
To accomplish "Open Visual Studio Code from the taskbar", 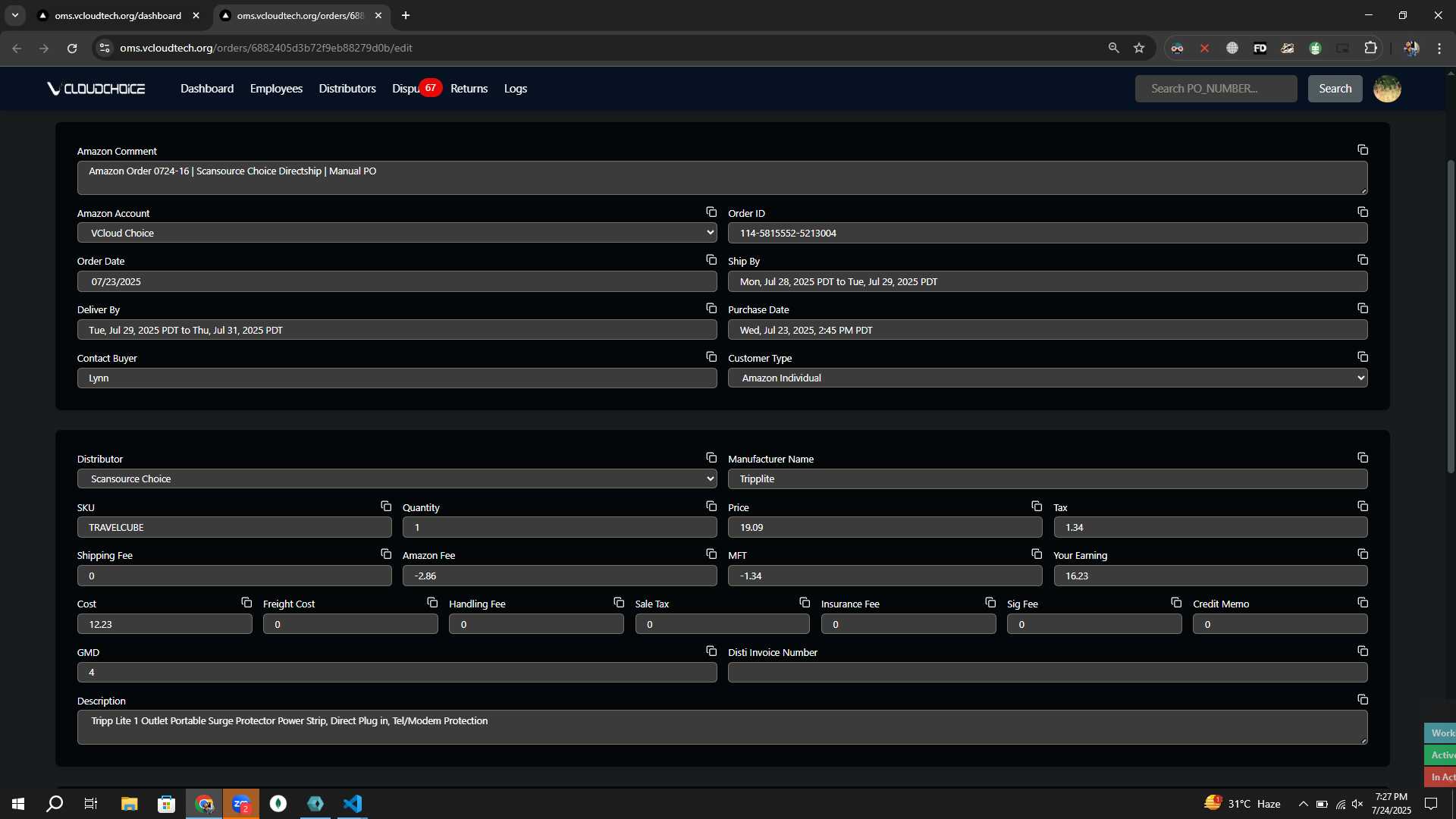I will click(x=353, y=804).
